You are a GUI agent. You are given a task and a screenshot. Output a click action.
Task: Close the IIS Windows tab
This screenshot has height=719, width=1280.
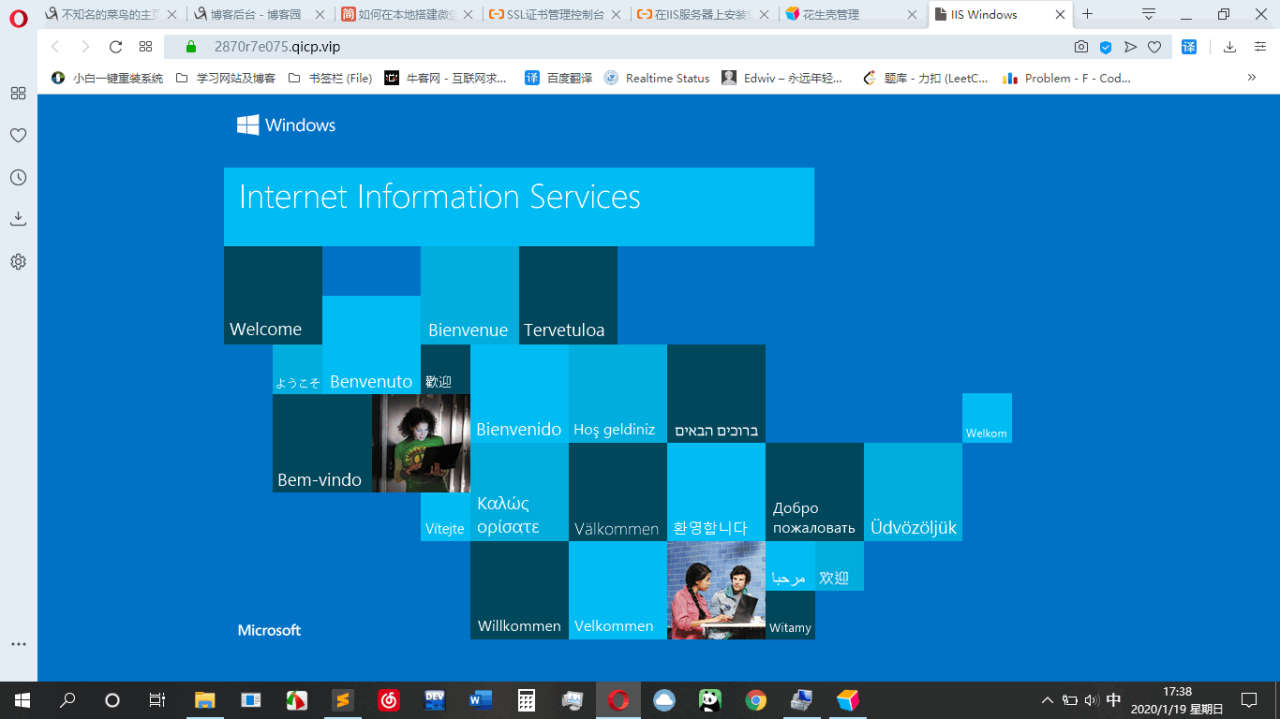(x=1060, y=15)
